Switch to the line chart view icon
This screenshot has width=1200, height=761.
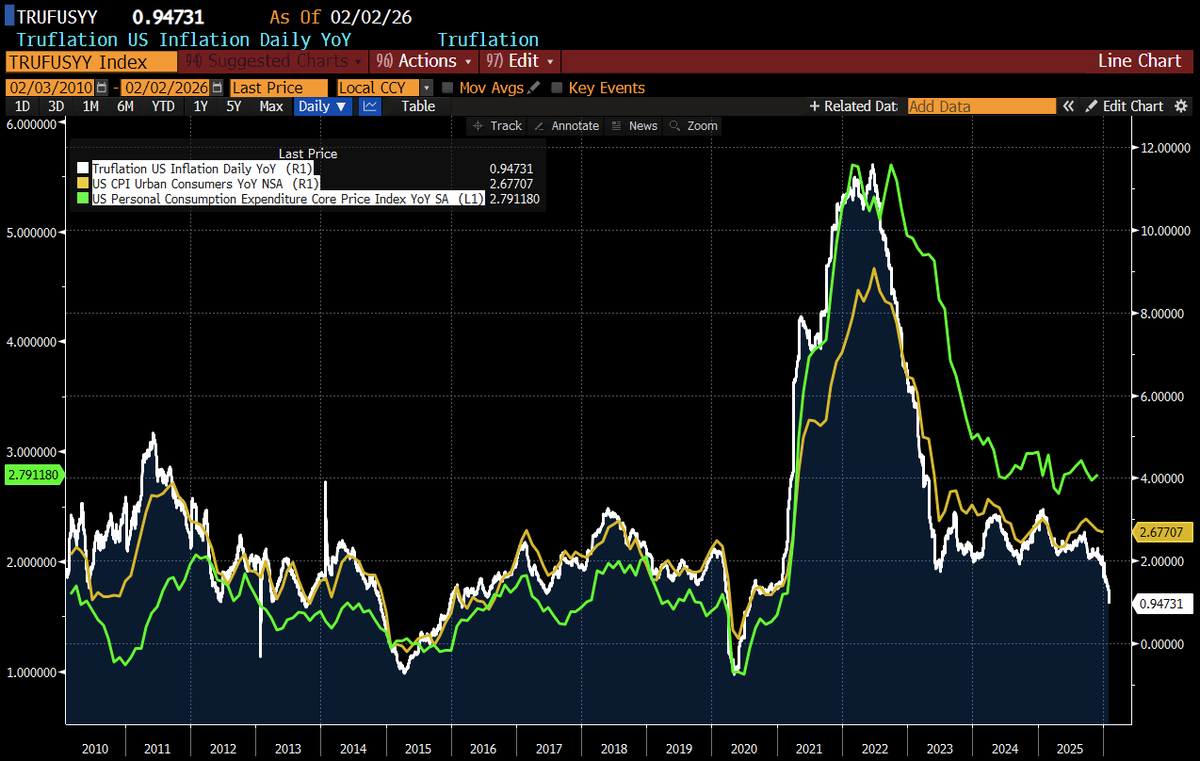coord(370,106)
